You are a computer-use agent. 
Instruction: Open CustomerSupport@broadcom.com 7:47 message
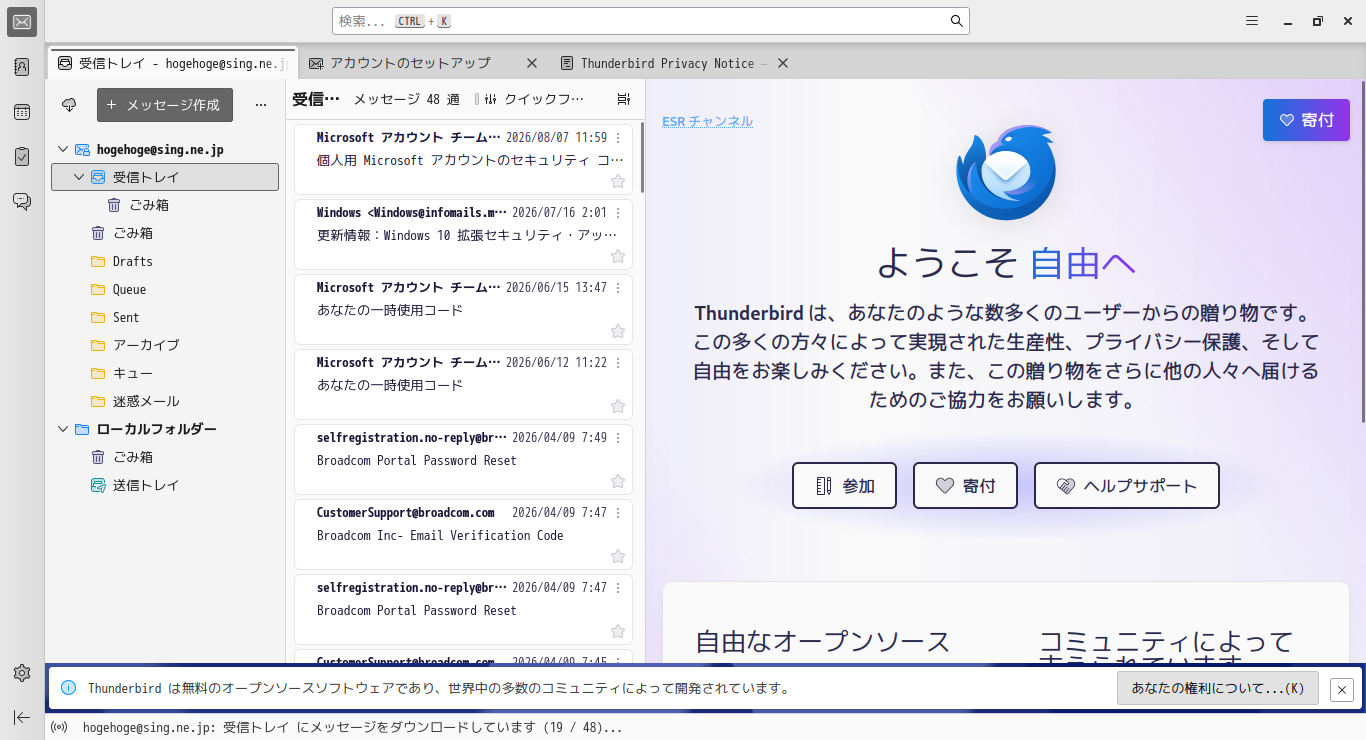pyautogui.click(x=463, y=535)
